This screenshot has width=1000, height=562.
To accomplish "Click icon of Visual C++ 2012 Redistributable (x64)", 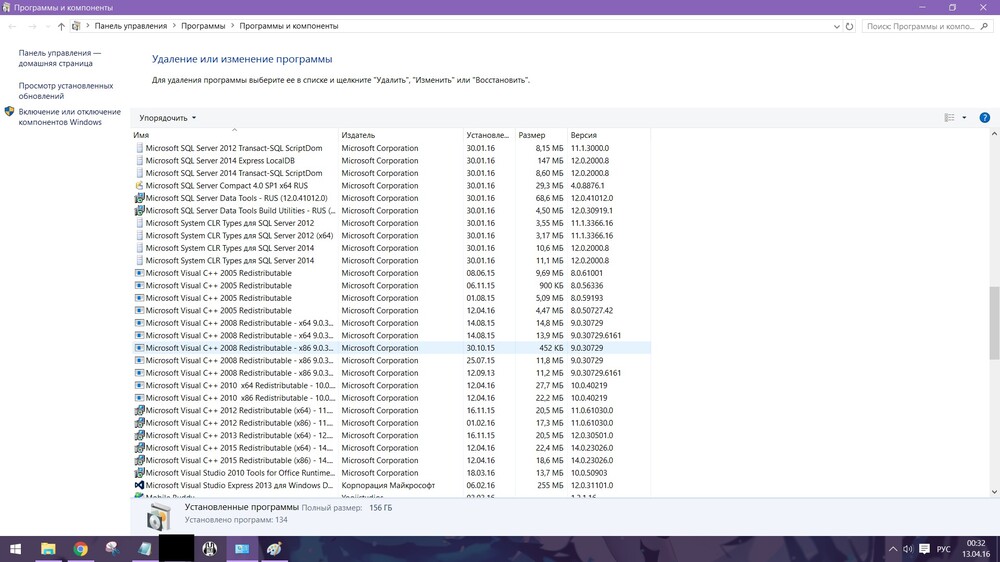I will tap(139, 410).
